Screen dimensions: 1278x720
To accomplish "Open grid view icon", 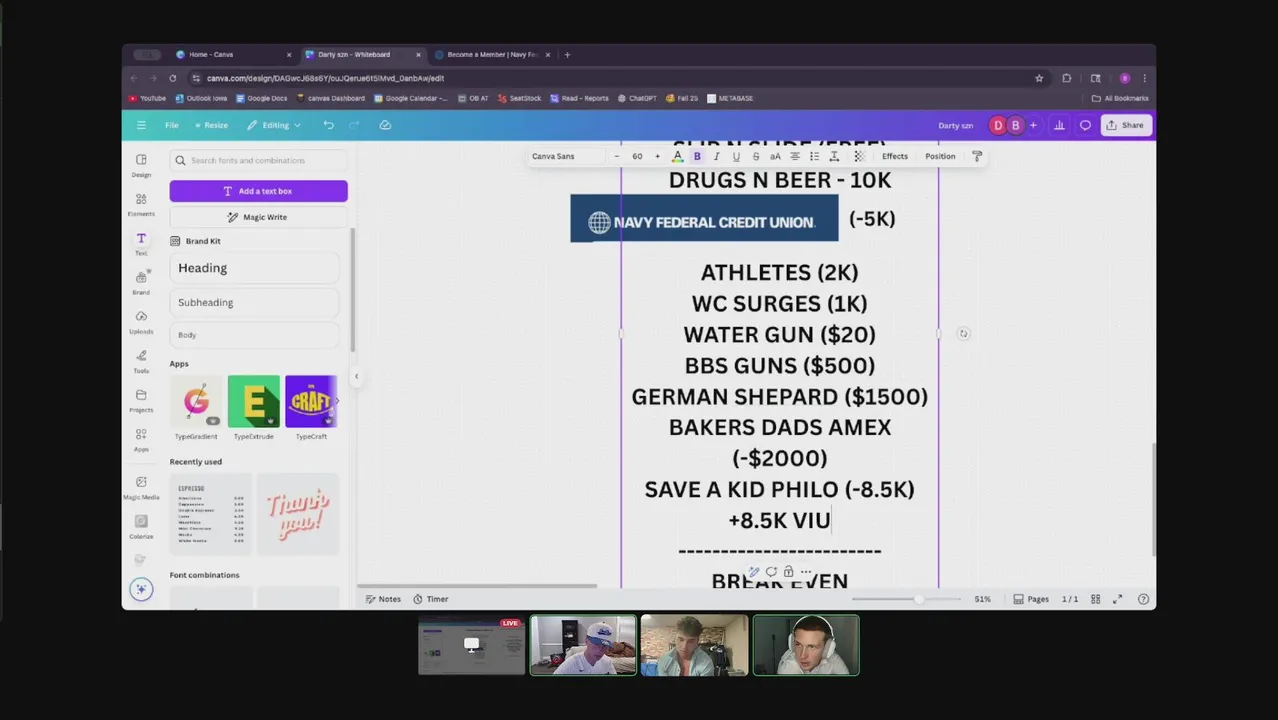I will (x=1095, y=599).
